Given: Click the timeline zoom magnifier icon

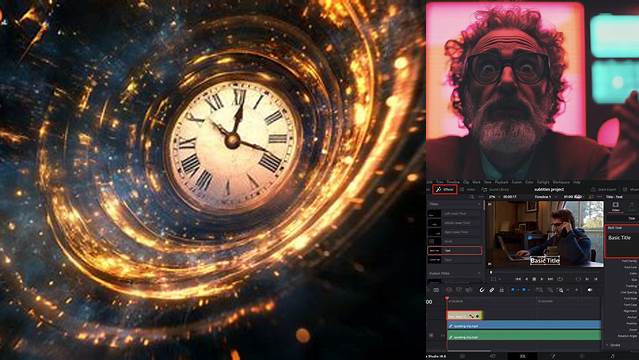Looking at the screenshot, I should [x=561, y=290].
